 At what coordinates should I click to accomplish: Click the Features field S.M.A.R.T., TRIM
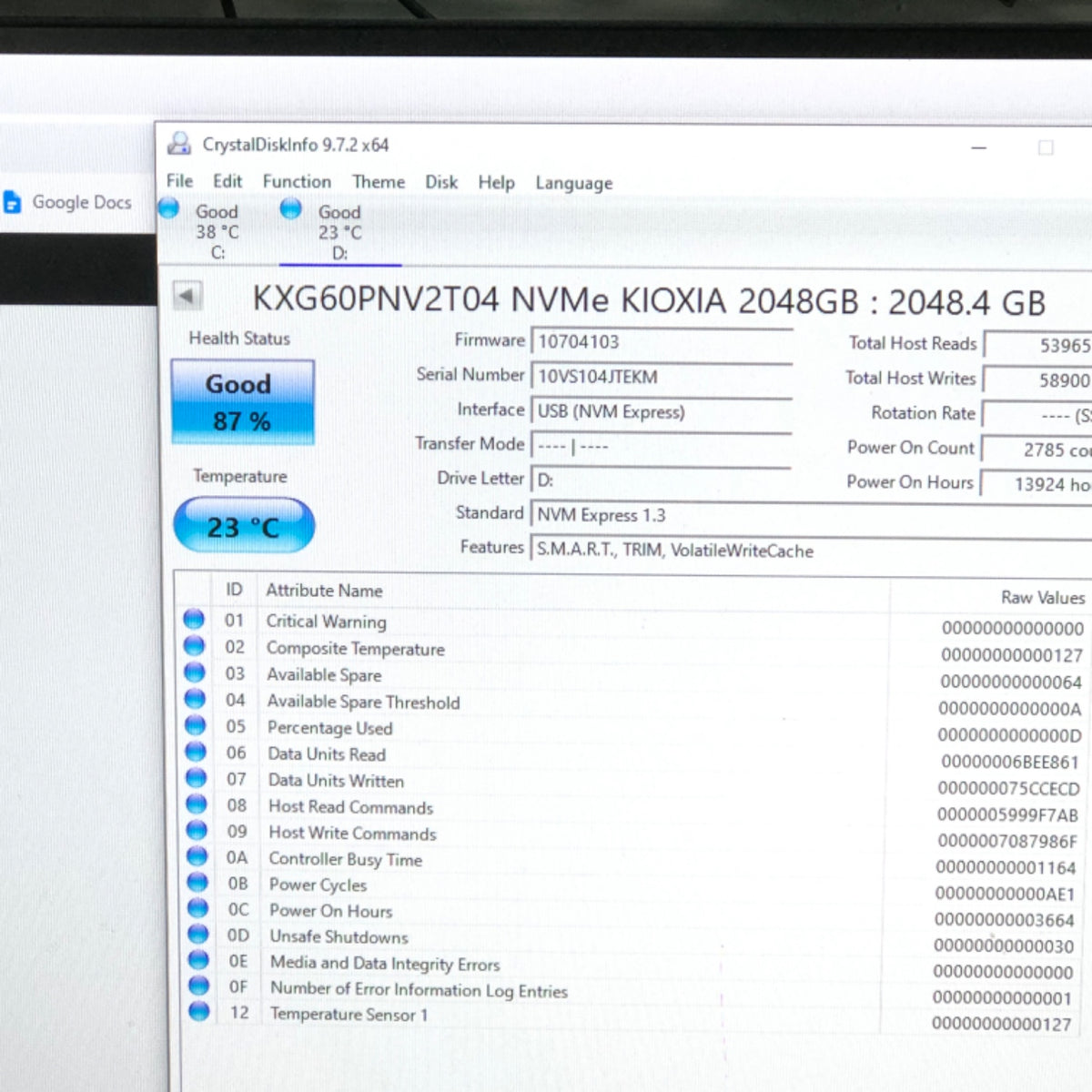click(812, 550)
